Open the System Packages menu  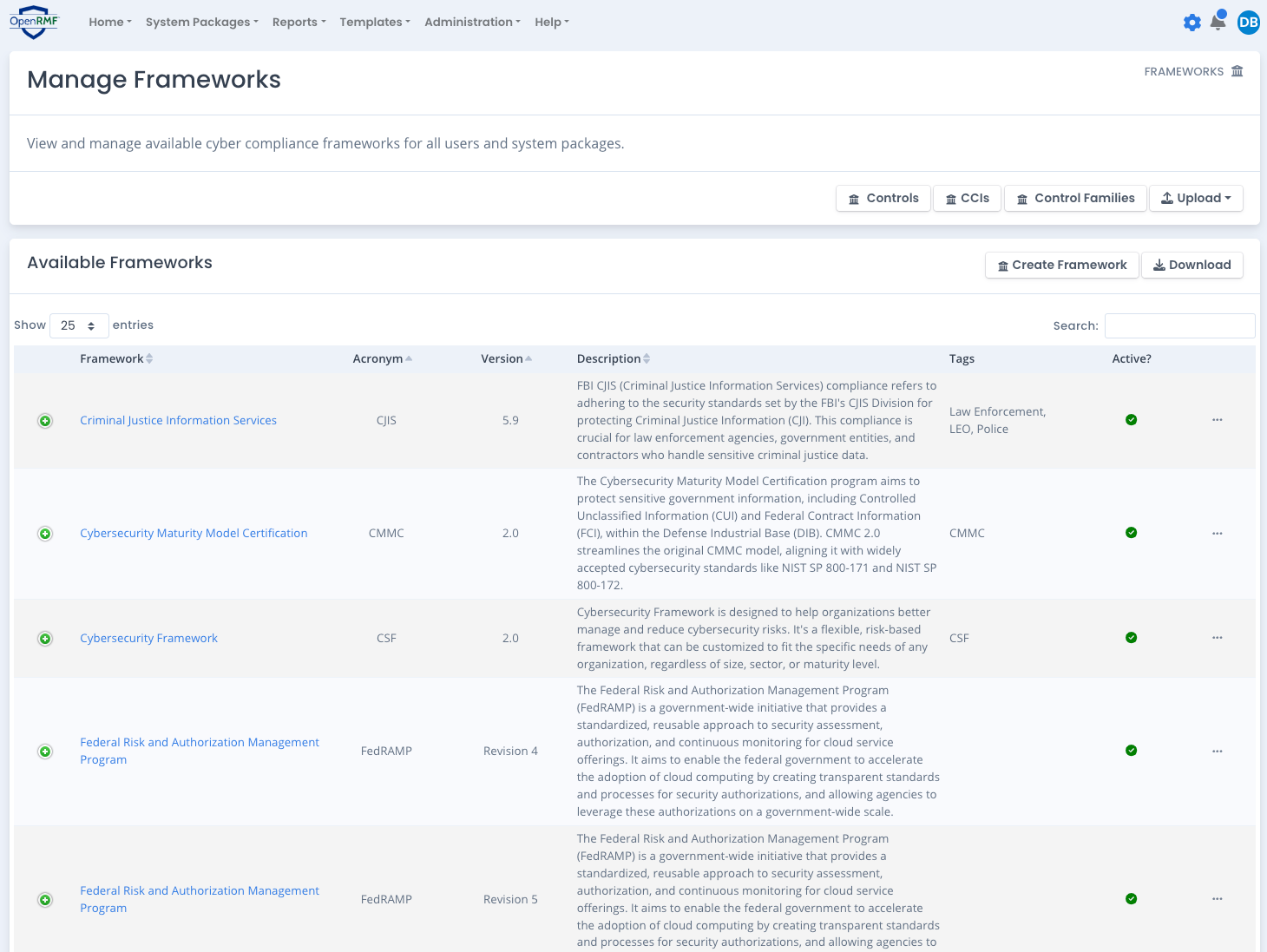pos(202,22)
